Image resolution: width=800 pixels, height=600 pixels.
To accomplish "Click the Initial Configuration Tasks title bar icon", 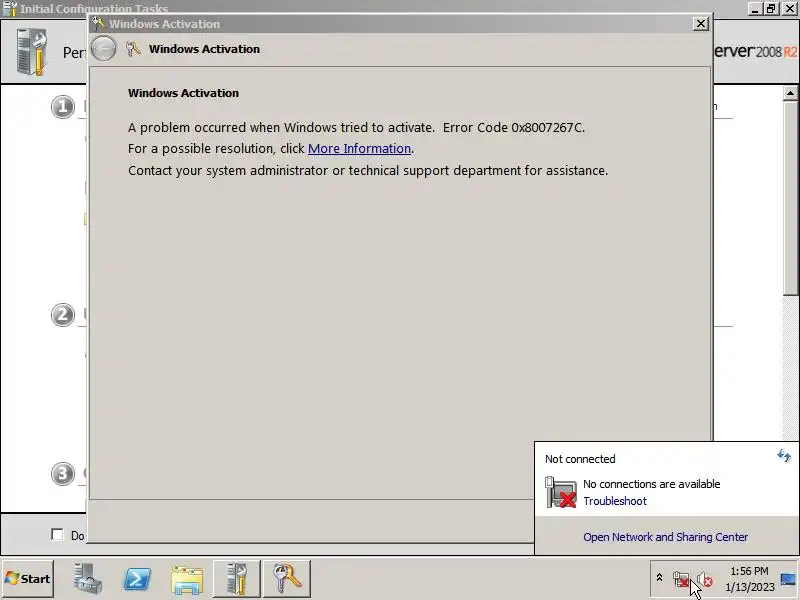I will [10, 8].
